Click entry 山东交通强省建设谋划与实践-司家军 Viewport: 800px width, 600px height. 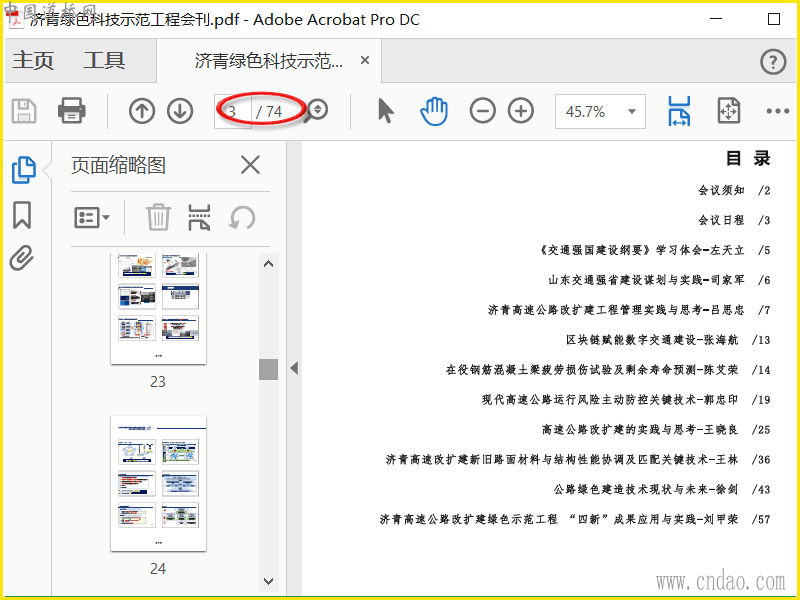[646, 280]
